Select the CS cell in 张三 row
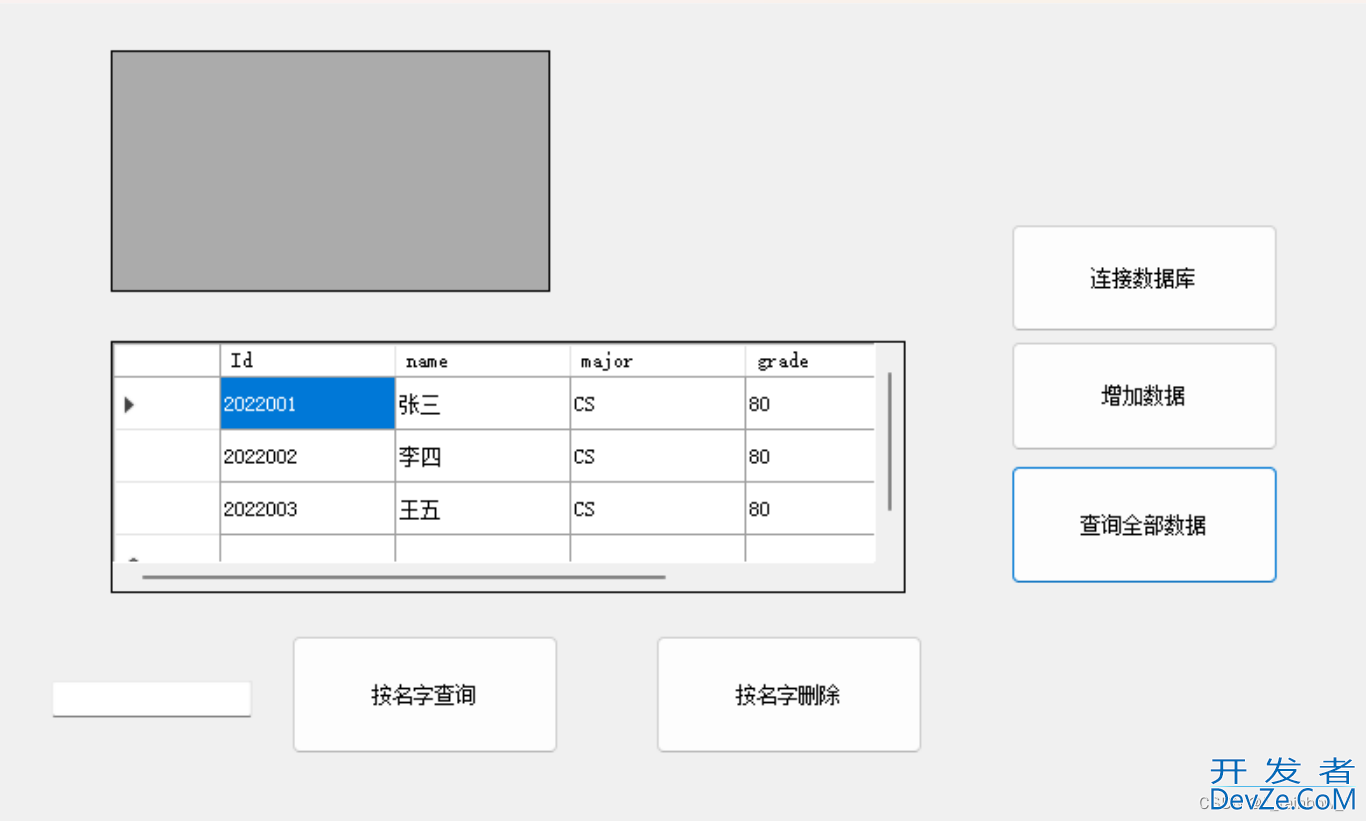 (658, 404)
